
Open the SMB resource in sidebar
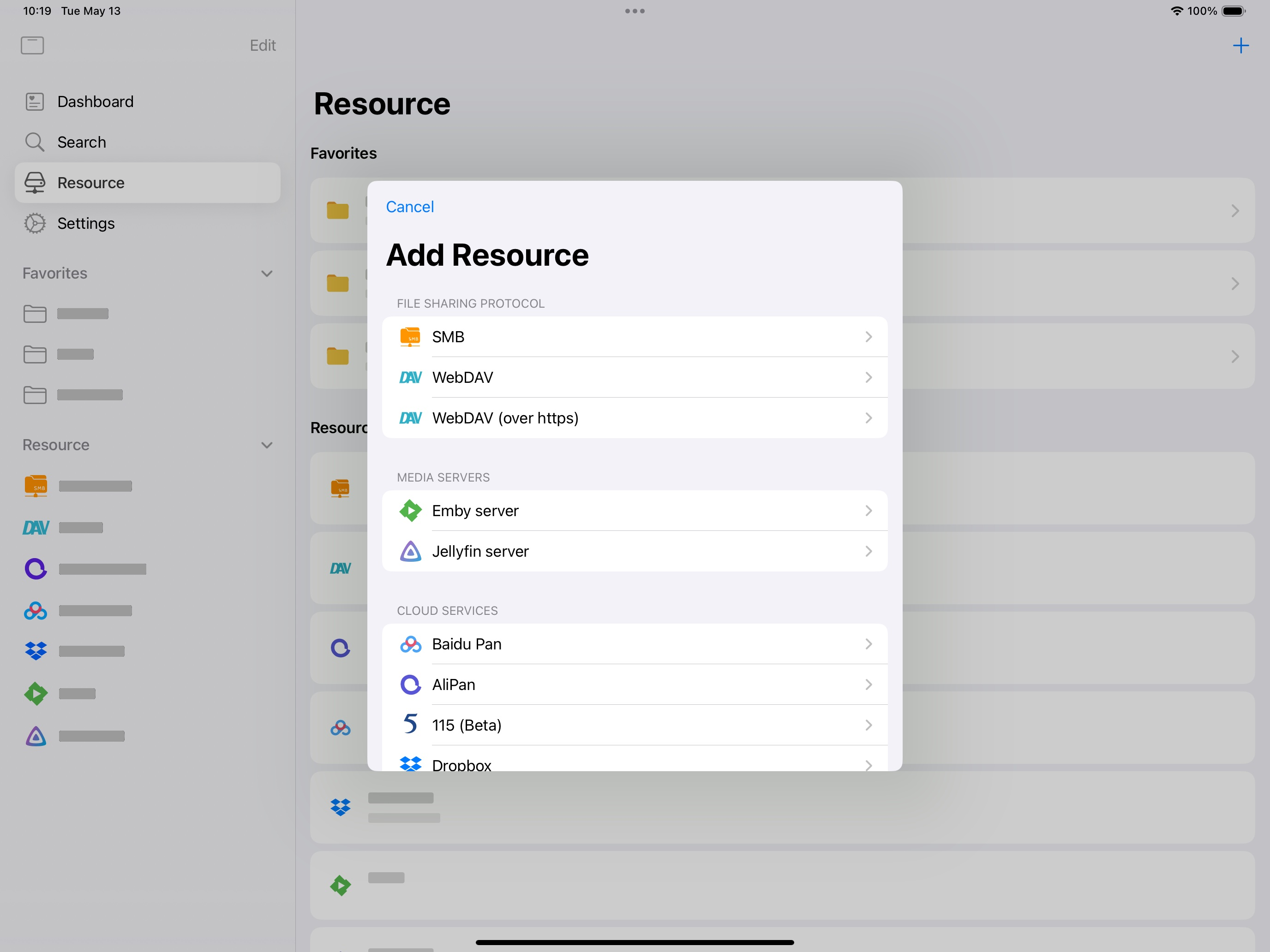(x=147, y=486)
